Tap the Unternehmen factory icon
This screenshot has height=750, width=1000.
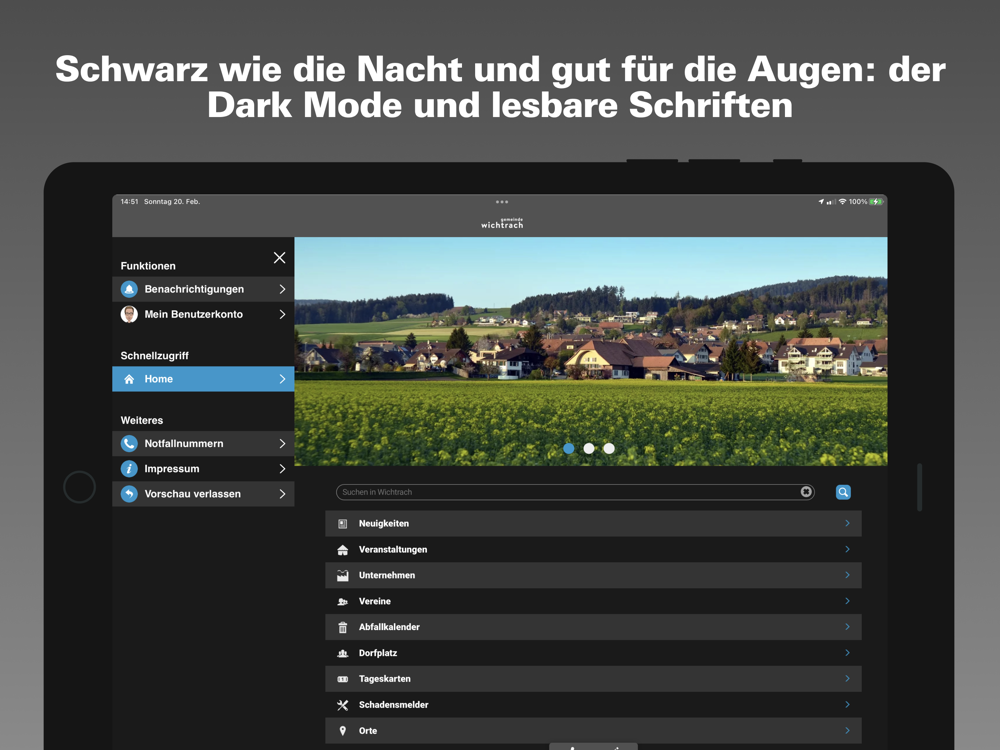[x=342, y=575]
